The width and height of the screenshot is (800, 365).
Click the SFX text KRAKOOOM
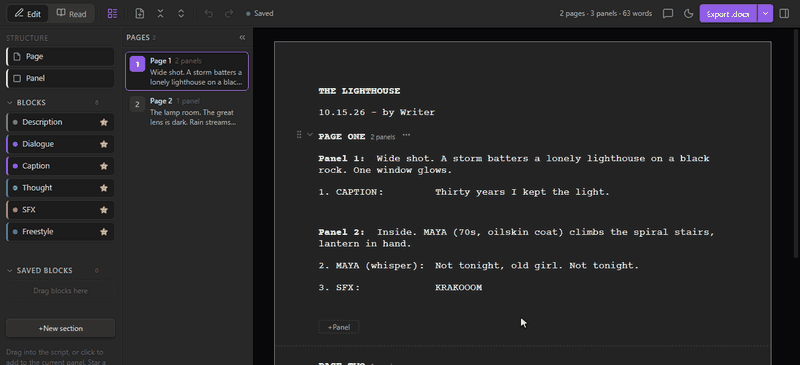pyautogui.click(x=458, y=288)
